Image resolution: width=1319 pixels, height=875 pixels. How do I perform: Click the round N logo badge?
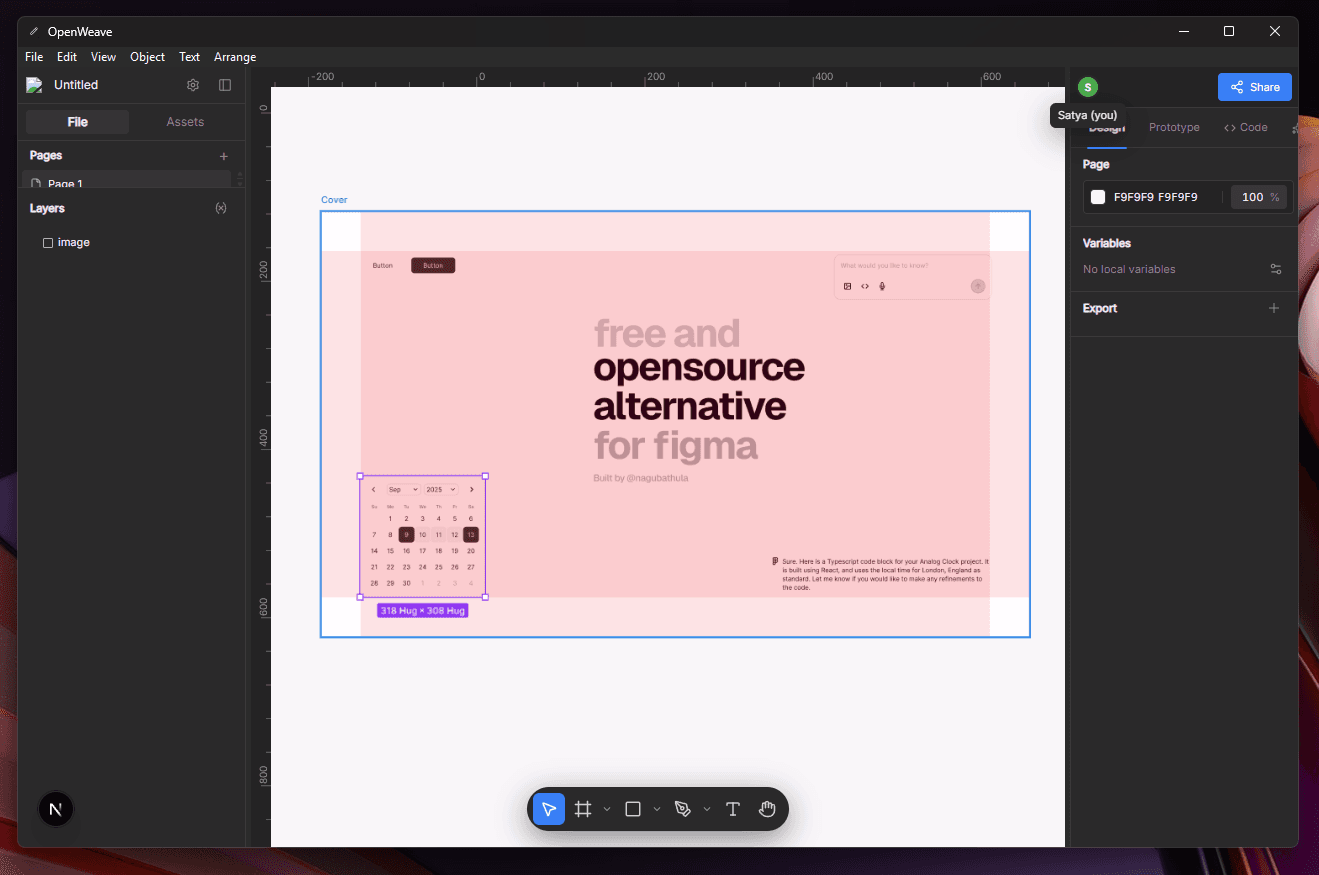[x=56, y=809]
